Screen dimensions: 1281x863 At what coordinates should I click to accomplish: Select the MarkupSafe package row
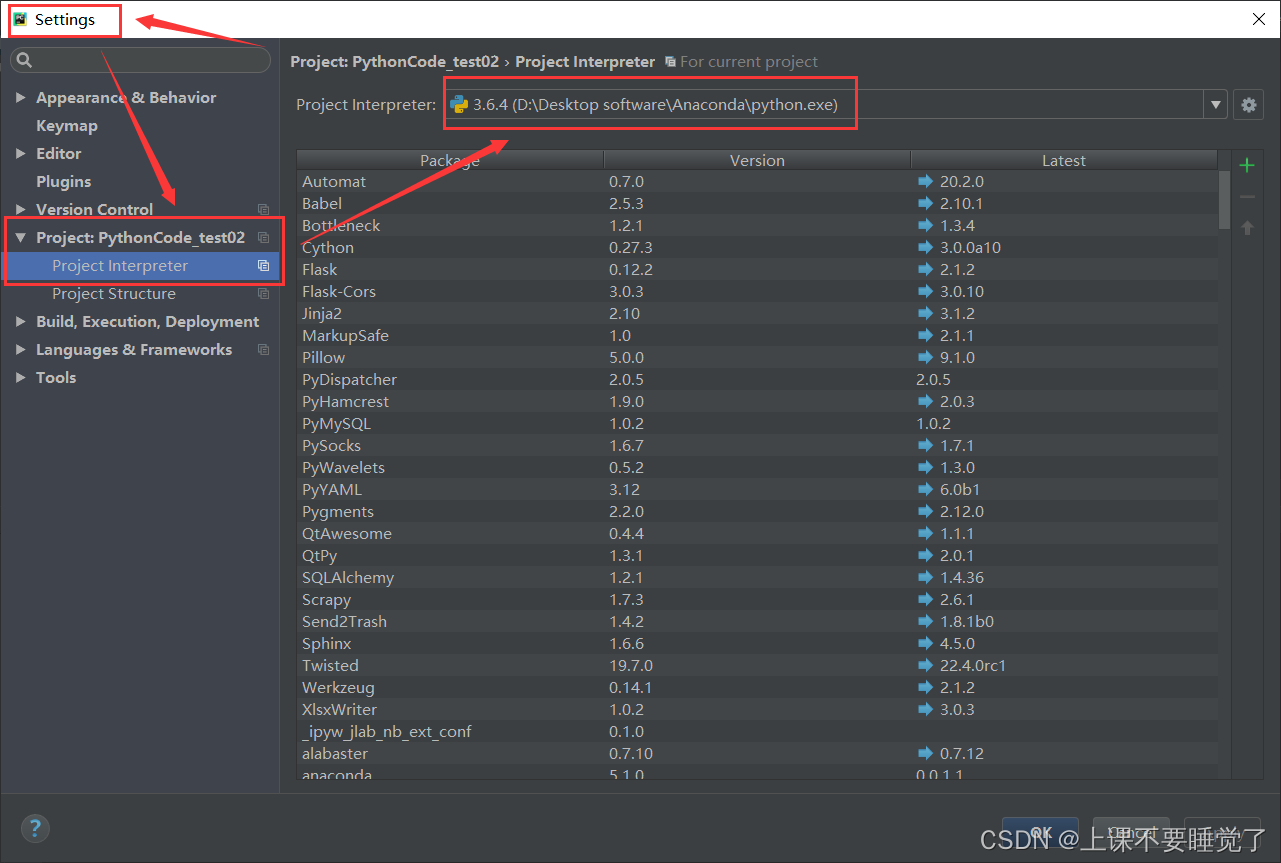click(x=757, y=336)
